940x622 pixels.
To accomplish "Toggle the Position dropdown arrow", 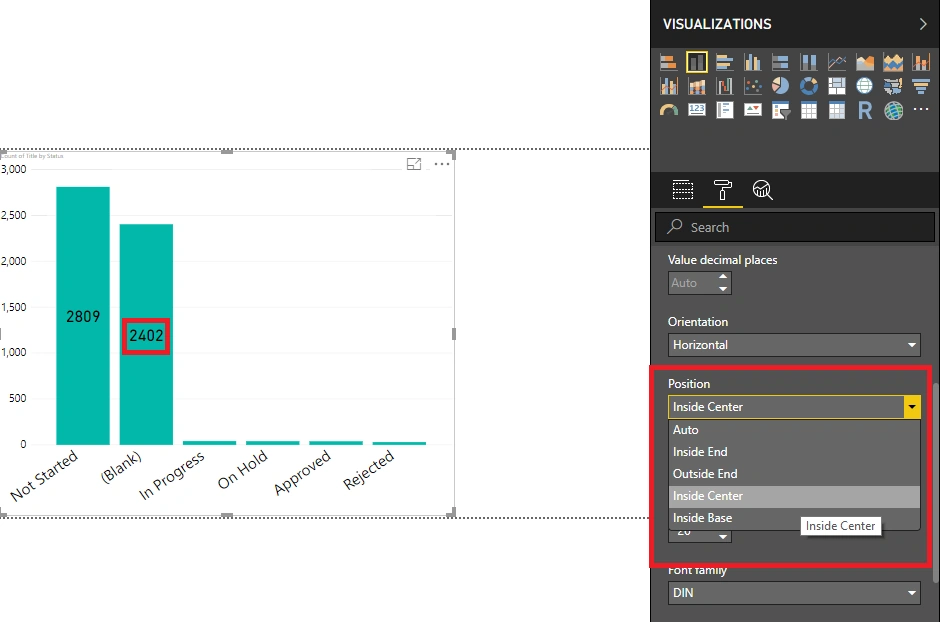I will (912, 407).
